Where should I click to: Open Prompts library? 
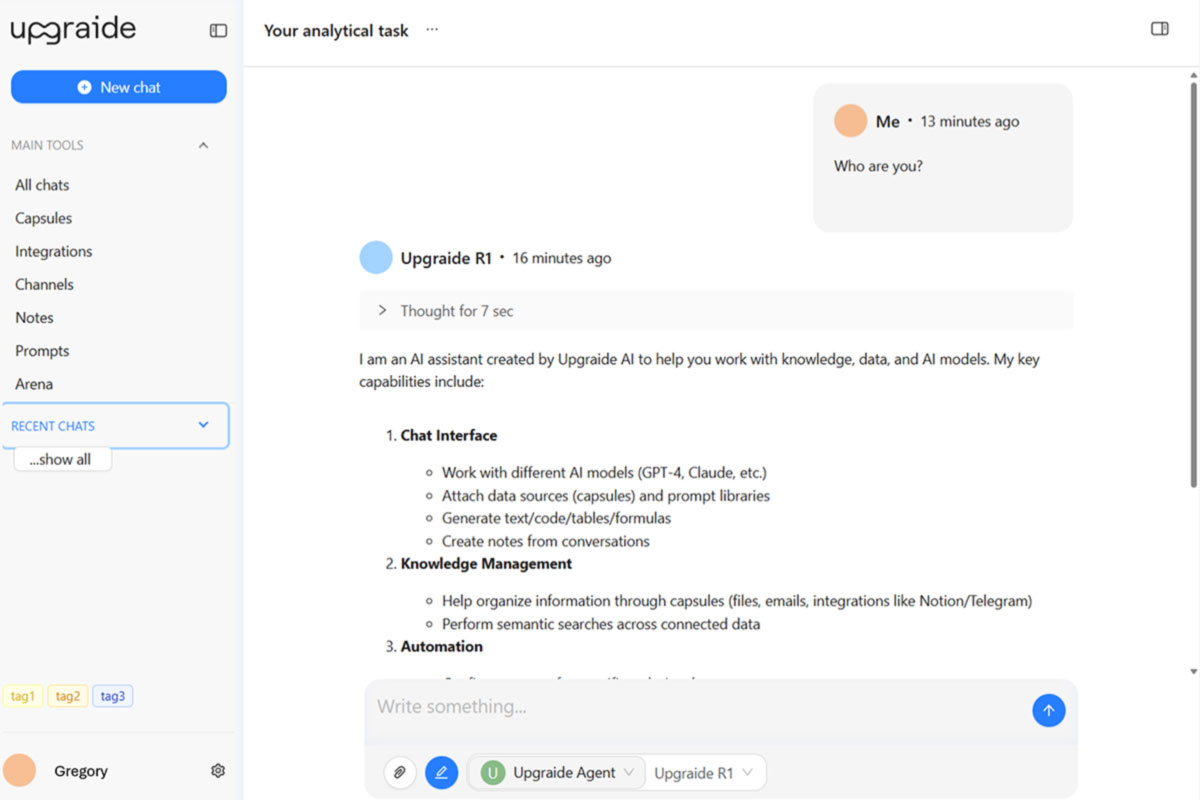pos(42,351)
